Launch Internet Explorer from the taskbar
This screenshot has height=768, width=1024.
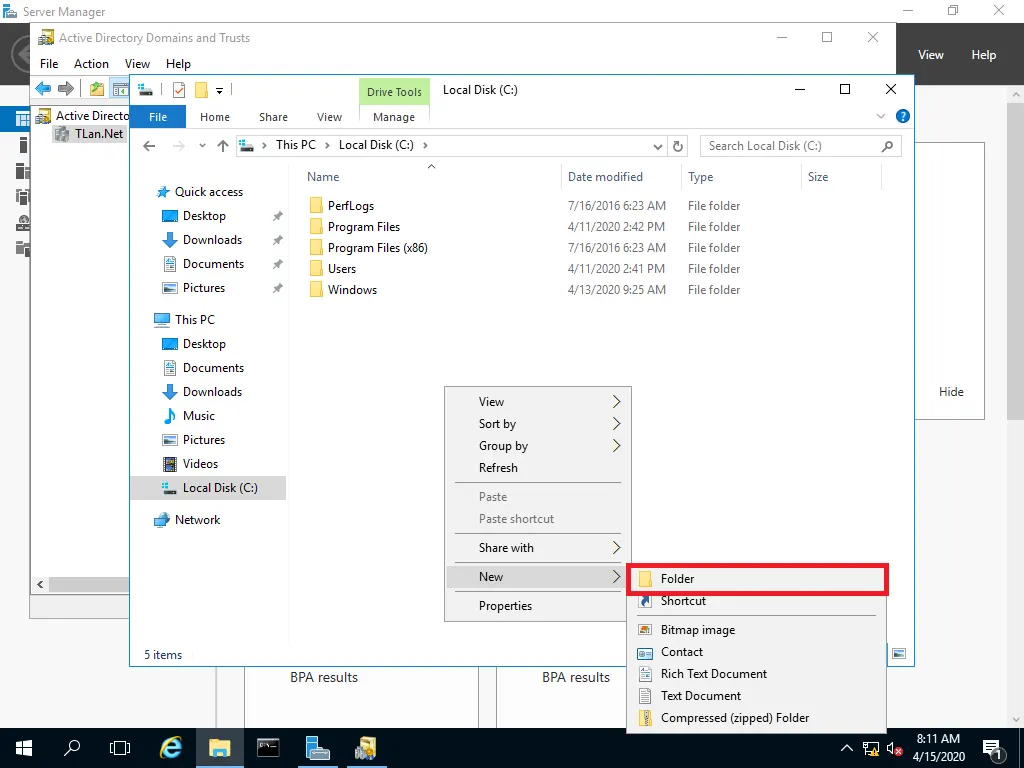[171, 748]
